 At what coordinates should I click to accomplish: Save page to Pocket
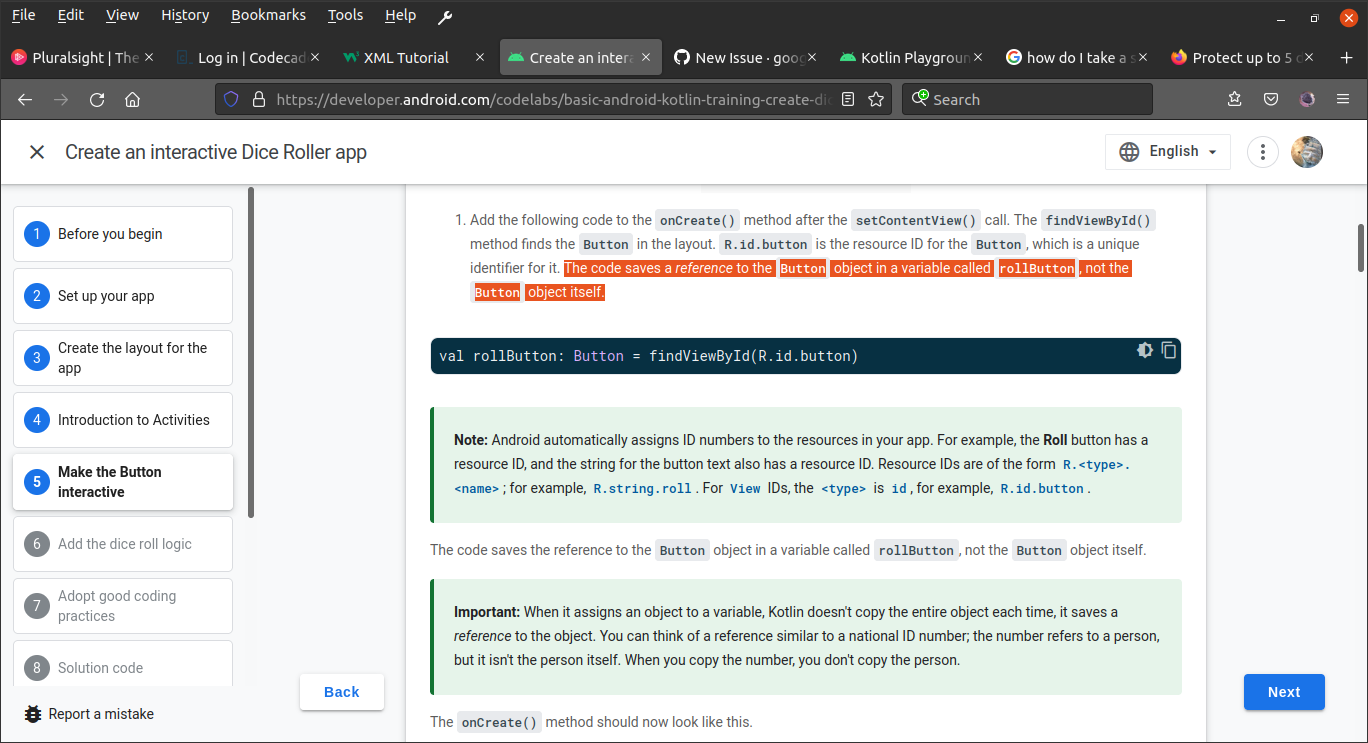pyautogui.click(x=1271, y=99)
